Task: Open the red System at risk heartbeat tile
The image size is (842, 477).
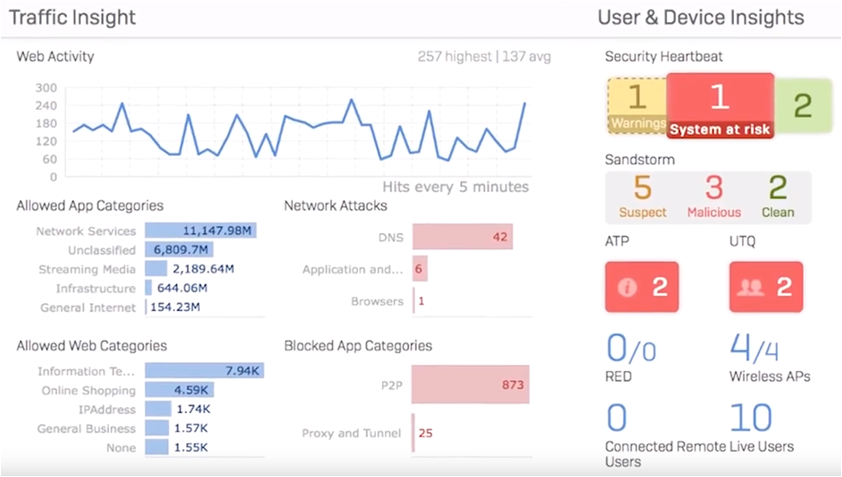Action: point(719,105)
